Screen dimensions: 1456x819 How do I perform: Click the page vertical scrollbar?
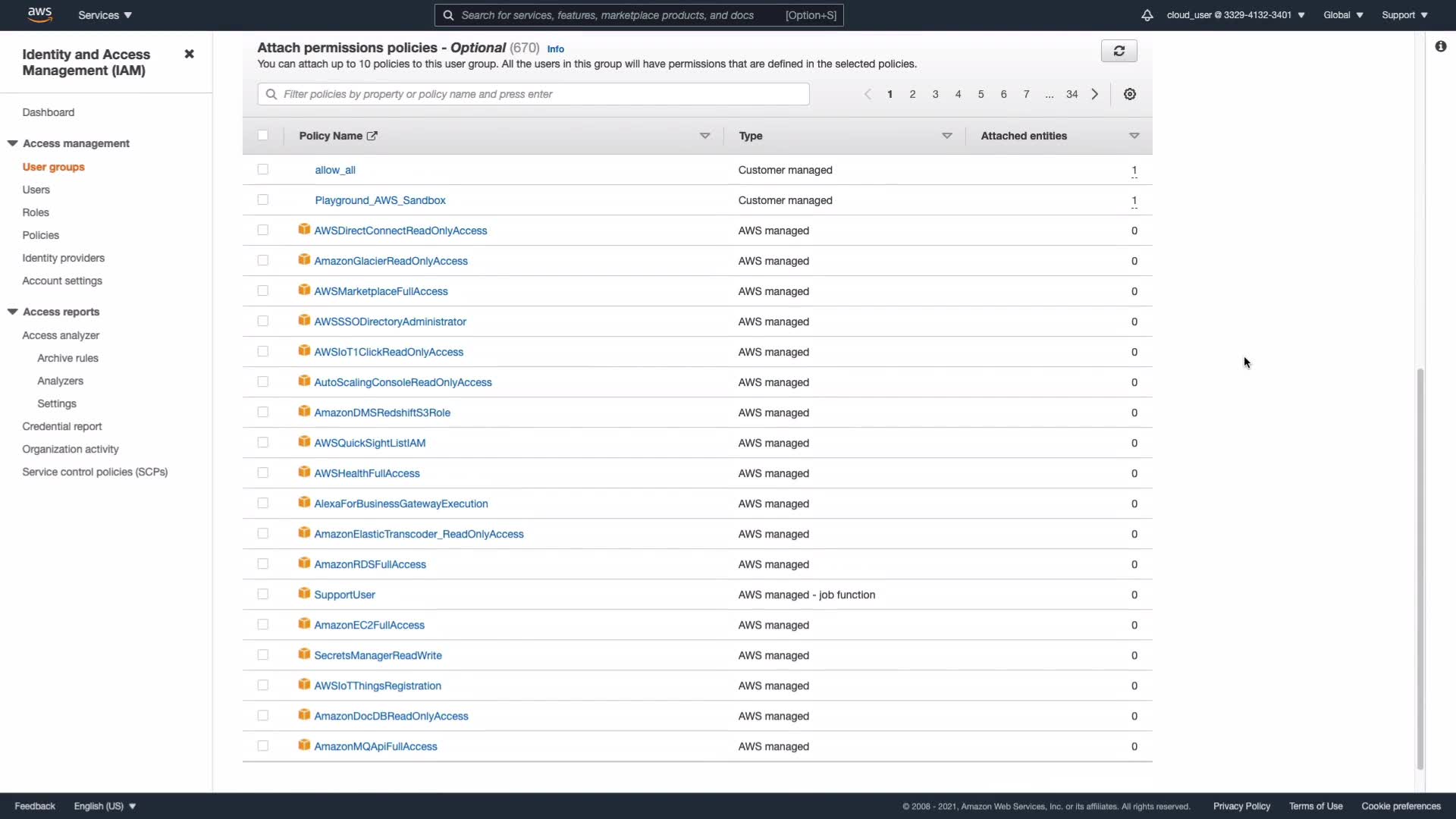(x=1420, y=569)
